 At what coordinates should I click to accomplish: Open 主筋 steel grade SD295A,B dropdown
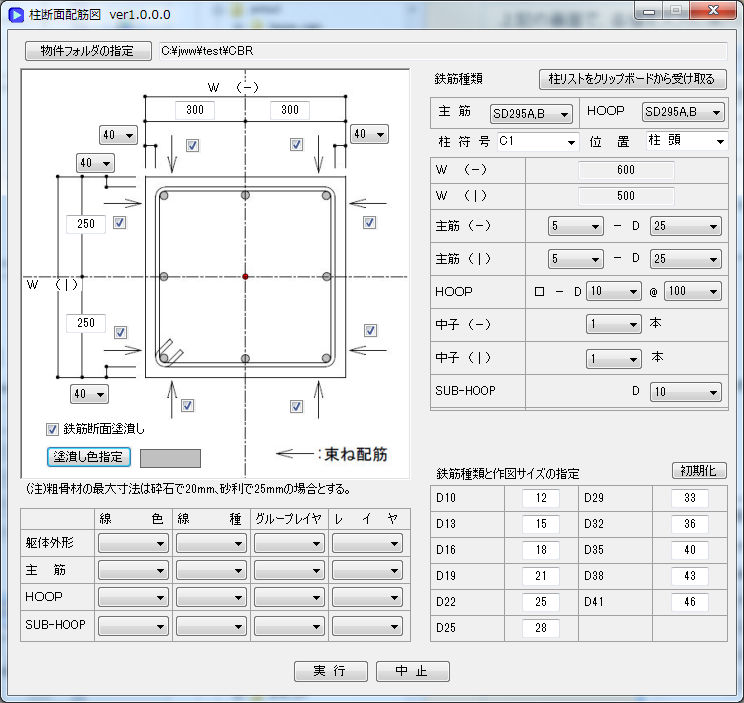pos(531,114)
